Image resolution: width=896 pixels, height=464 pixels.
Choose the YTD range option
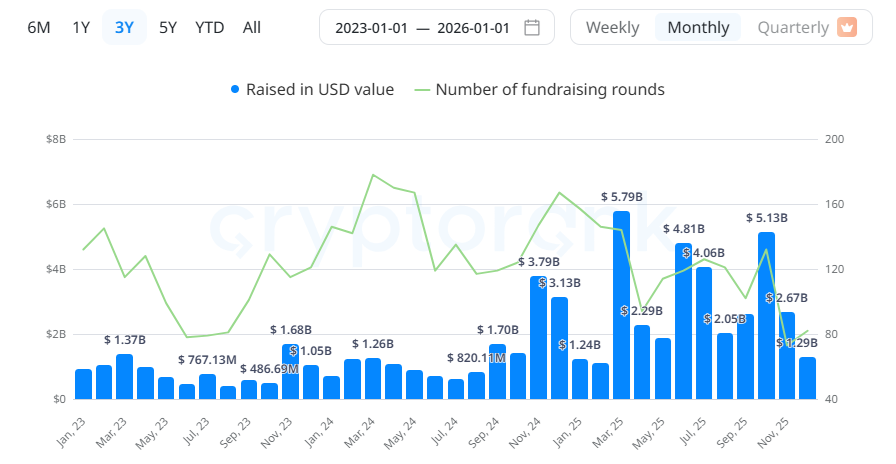[x=210, y=27]
